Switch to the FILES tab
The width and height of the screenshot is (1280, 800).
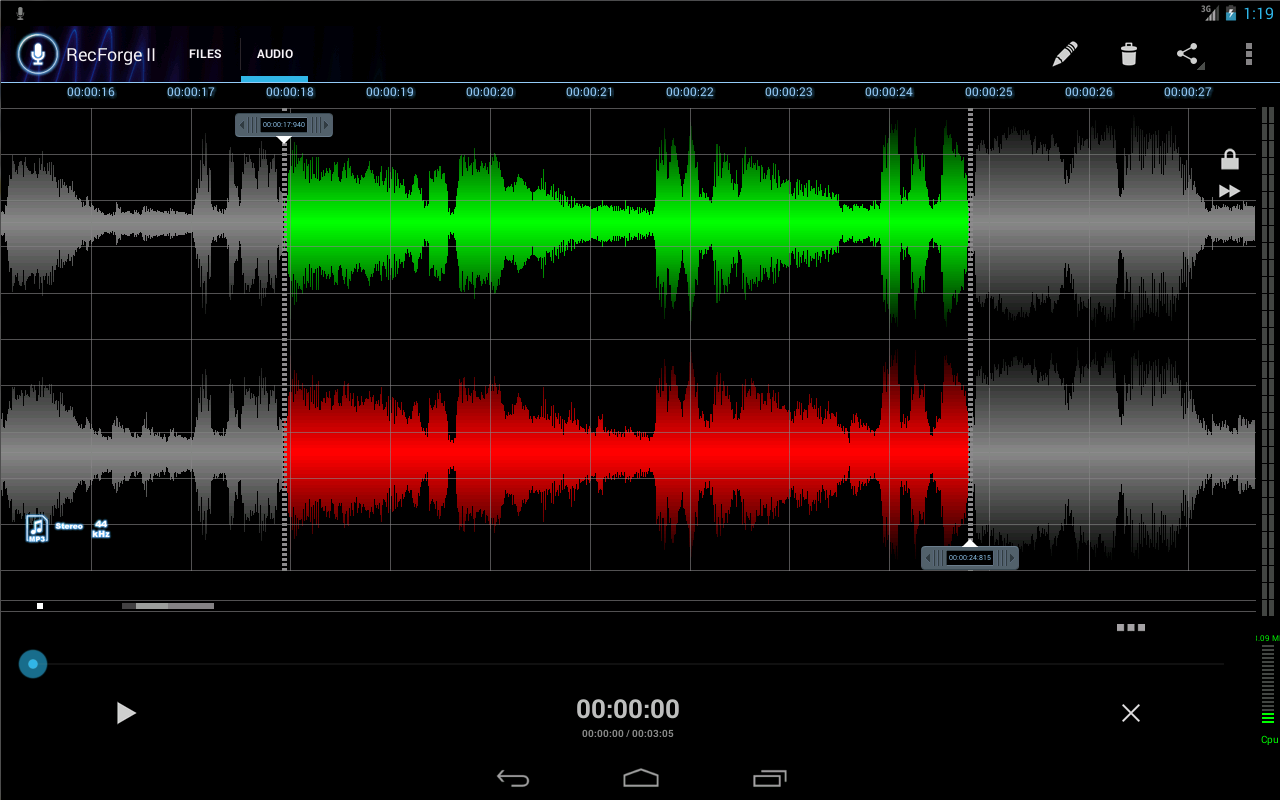pyautogui.click(x=205, y=54)
